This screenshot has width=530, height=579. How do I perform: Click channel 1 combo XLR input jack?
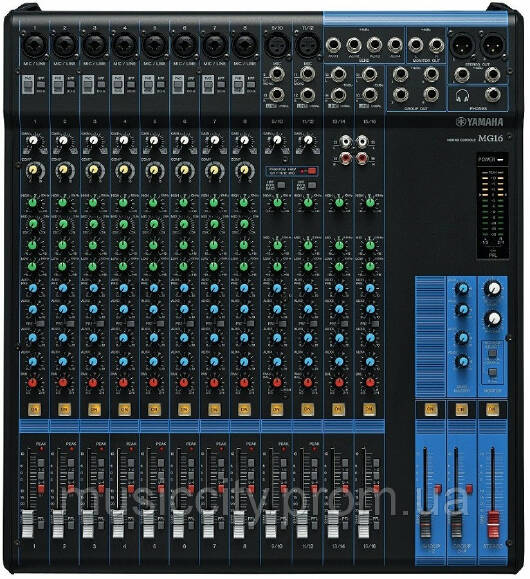point(34,45)
